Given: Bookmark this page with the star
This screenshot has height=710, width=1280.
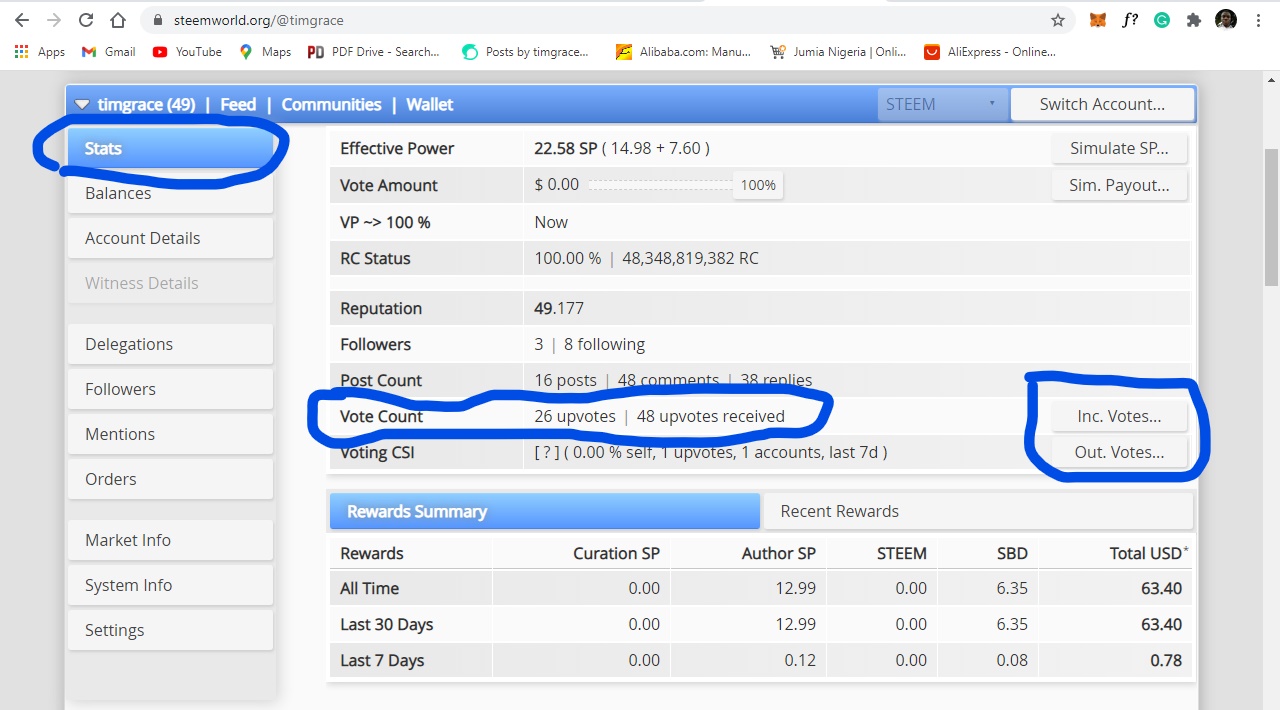Looking at the screenshot, I should [1057, 20].
